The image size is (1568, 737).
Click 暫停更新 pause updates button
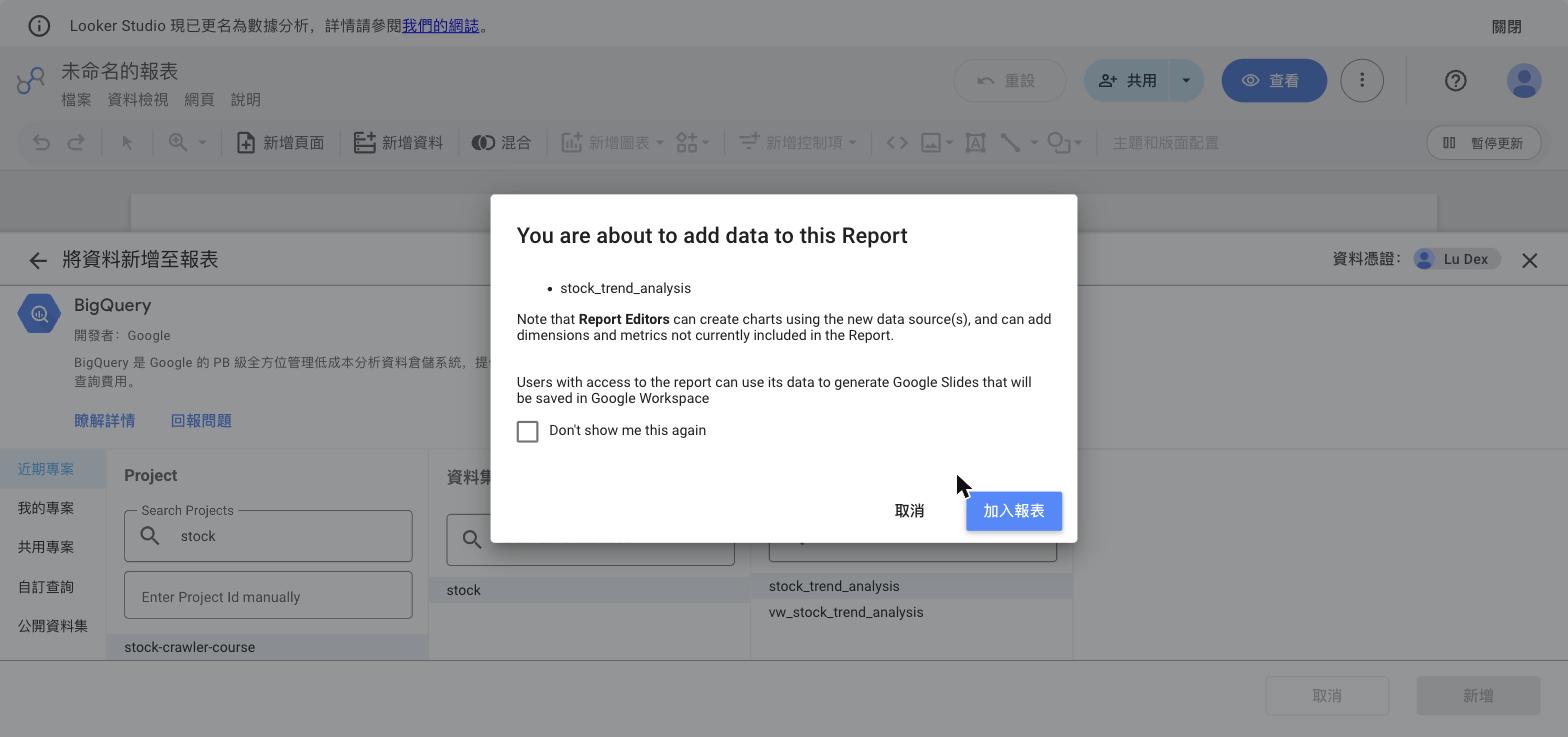pos(1483,143)
